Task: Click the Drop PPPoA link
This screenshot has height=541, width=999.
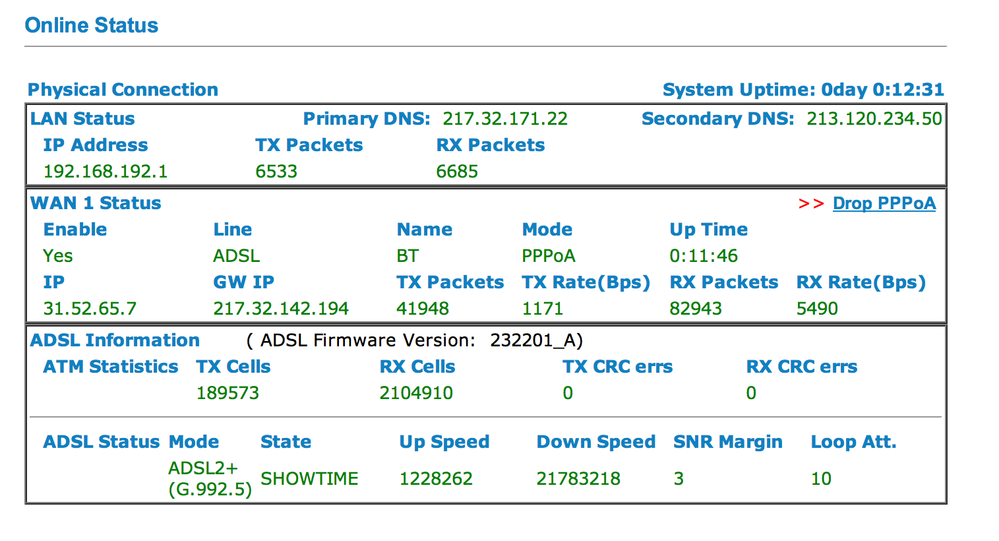Action: pyautogui.click(x=884, y=203)
